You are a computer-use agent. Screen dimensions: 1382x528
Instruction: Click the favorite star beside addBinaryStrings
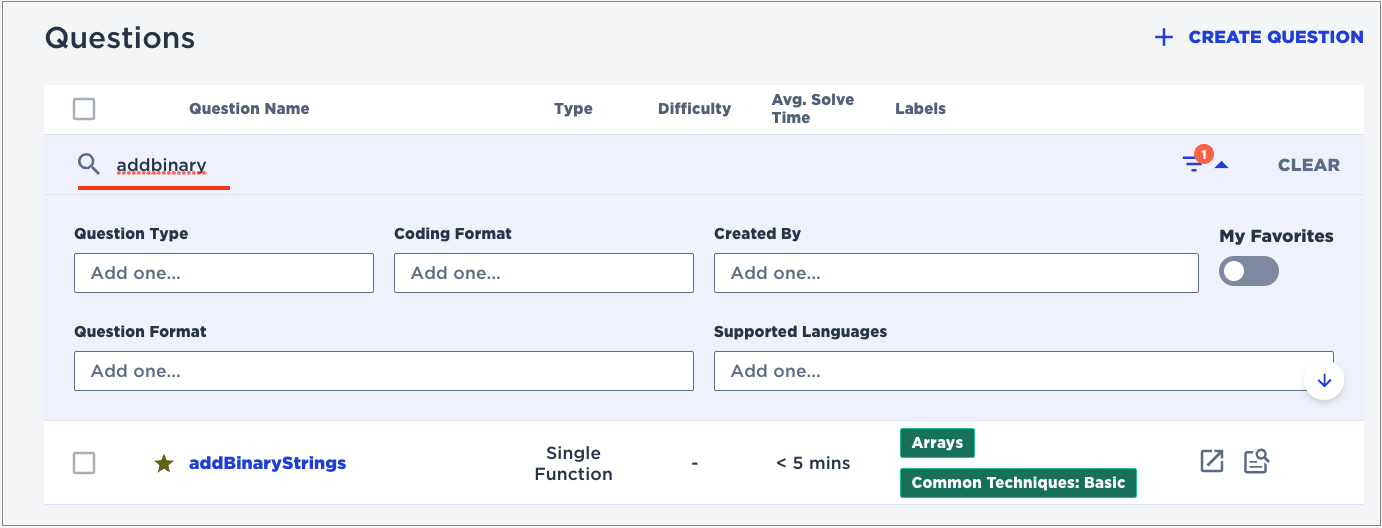164,463
